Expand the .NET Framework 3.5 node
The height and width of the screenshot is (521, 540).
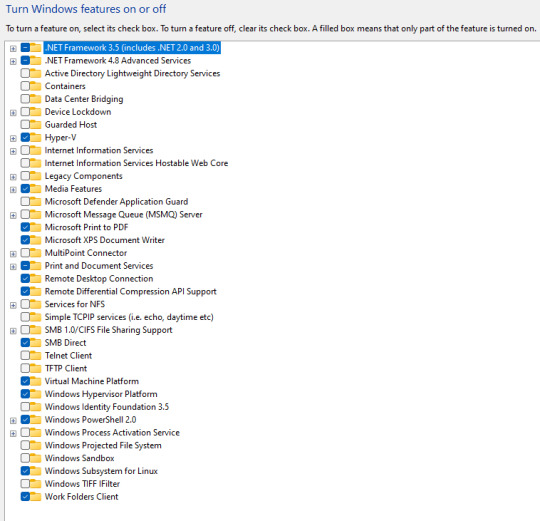(13, 49)
